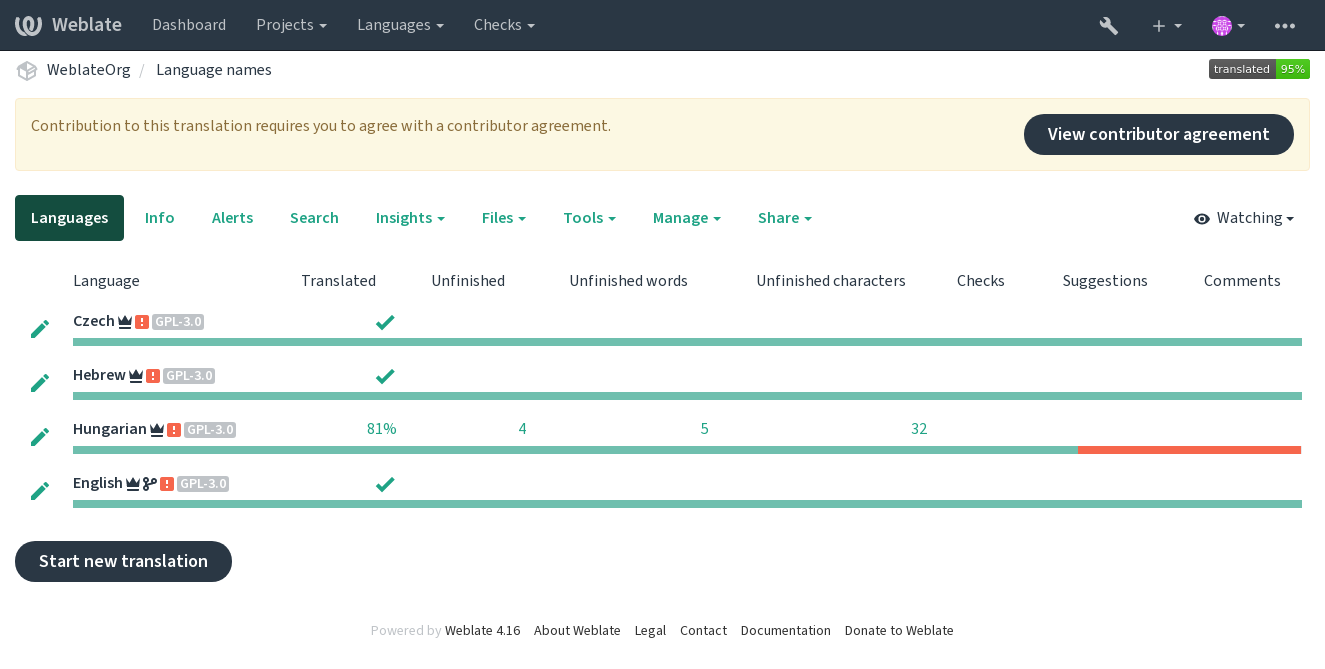Click Start new translation button
Screen dimensions: 1325x669
123,561
